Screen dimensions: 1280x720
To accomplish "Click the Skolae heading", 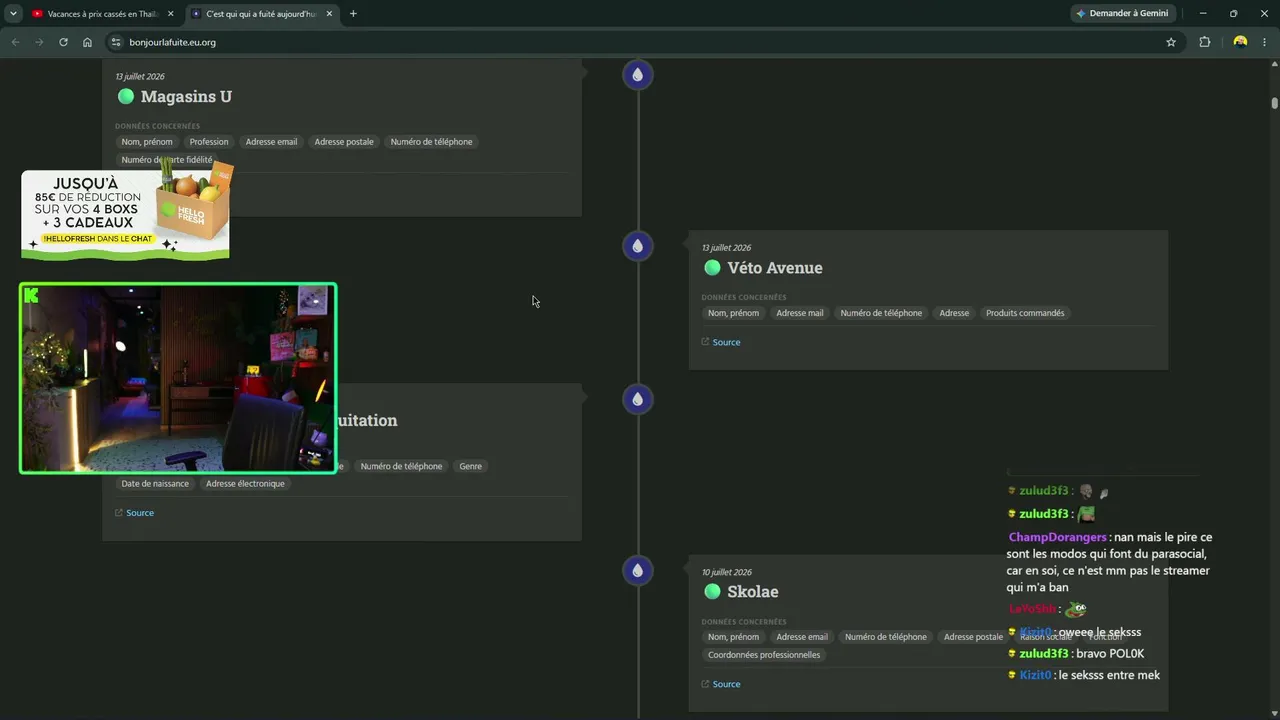I will click(753, 592).
